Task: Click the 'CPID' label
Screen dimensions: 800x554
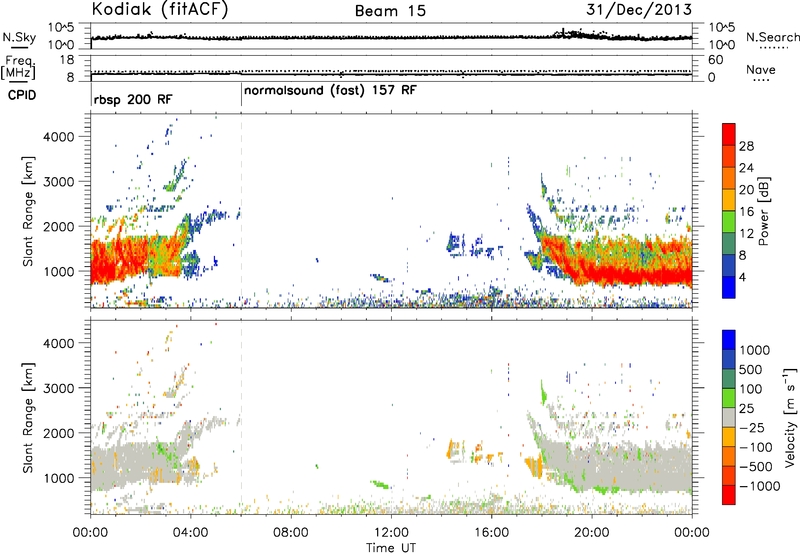Action: pyautogui.click(x=22, y=95)
